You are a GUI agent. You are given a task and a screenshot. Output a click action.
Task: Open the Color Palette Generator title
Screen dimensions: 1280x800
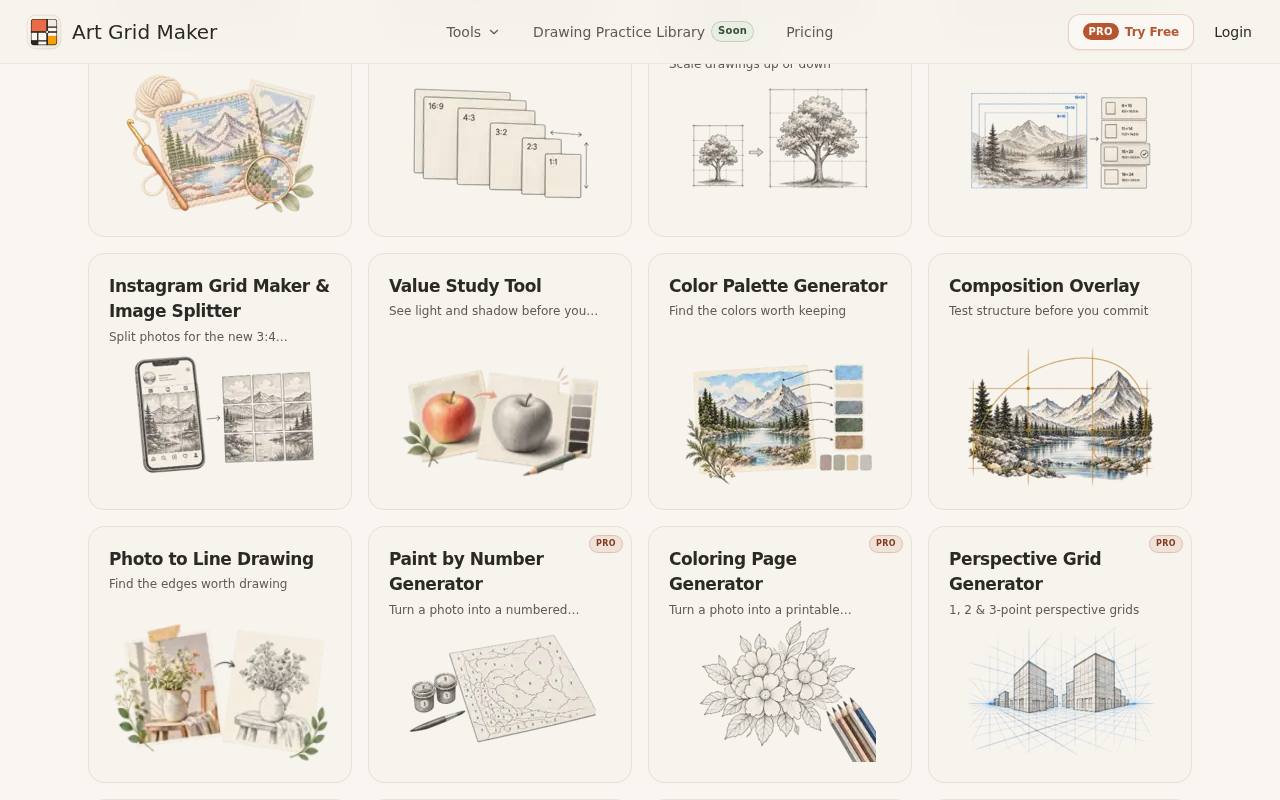tap(778, 286)
